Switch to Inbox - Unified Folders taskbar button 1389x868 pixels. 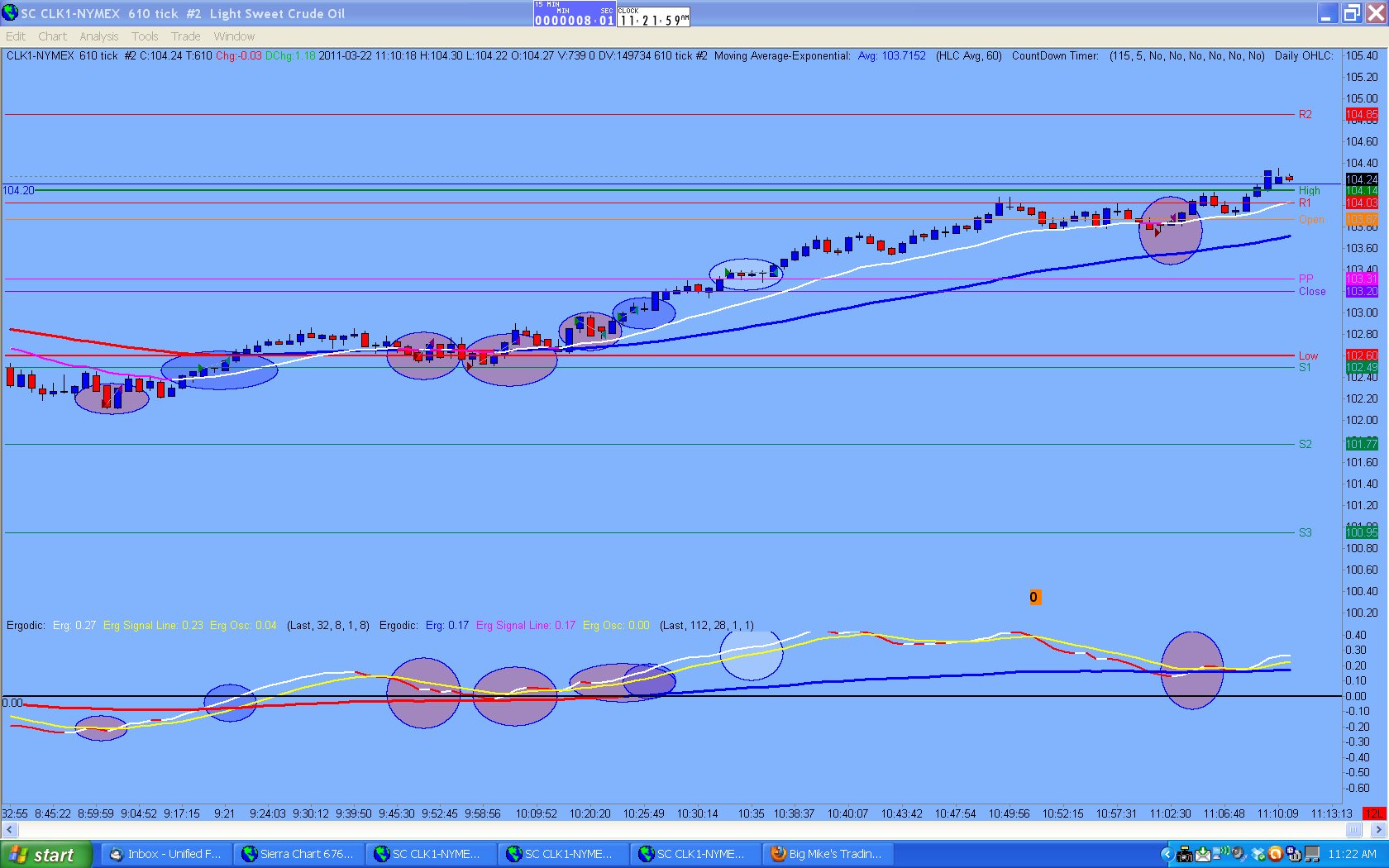tap(166, 855)
